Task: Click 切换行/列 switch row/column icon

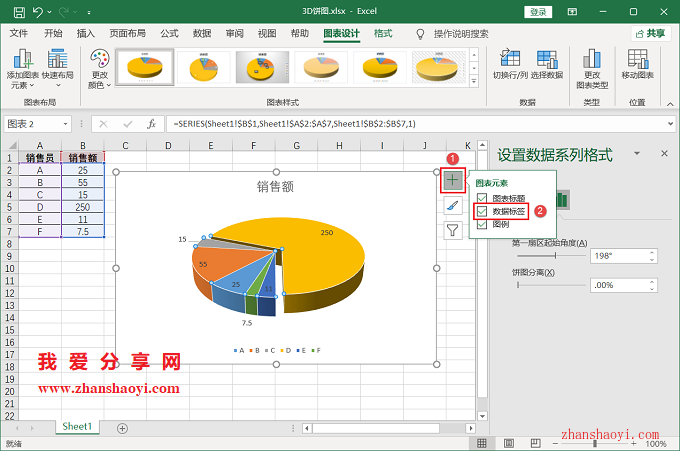Action: [x=510, y=64]
